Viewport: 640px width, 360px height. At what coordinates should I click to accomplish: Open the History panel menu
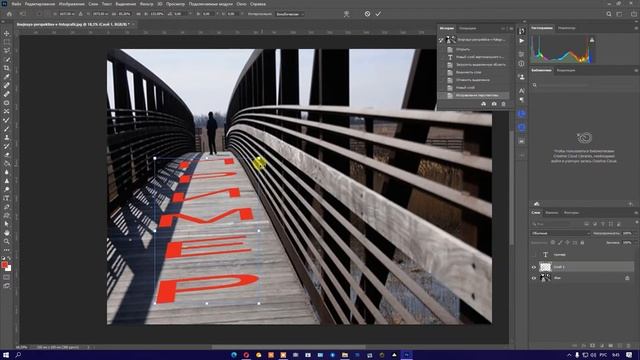511,28
